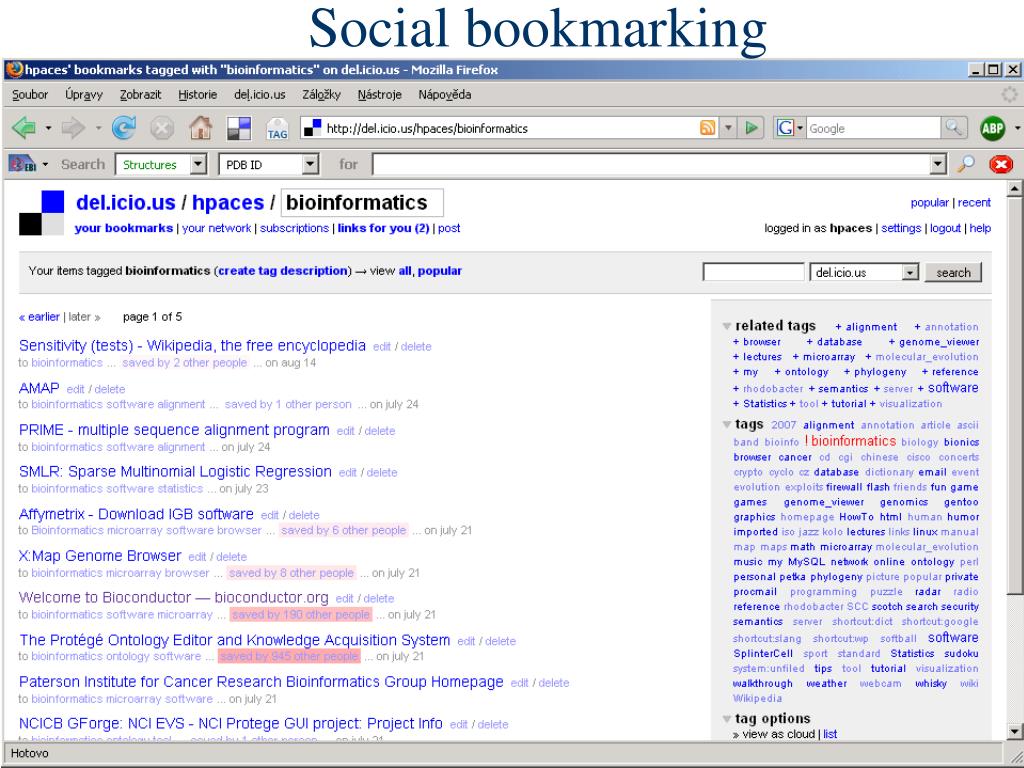This screenshot has height=768, width=1024.
Task: Collapse the tags section triangle
Action: coord(726,424)
